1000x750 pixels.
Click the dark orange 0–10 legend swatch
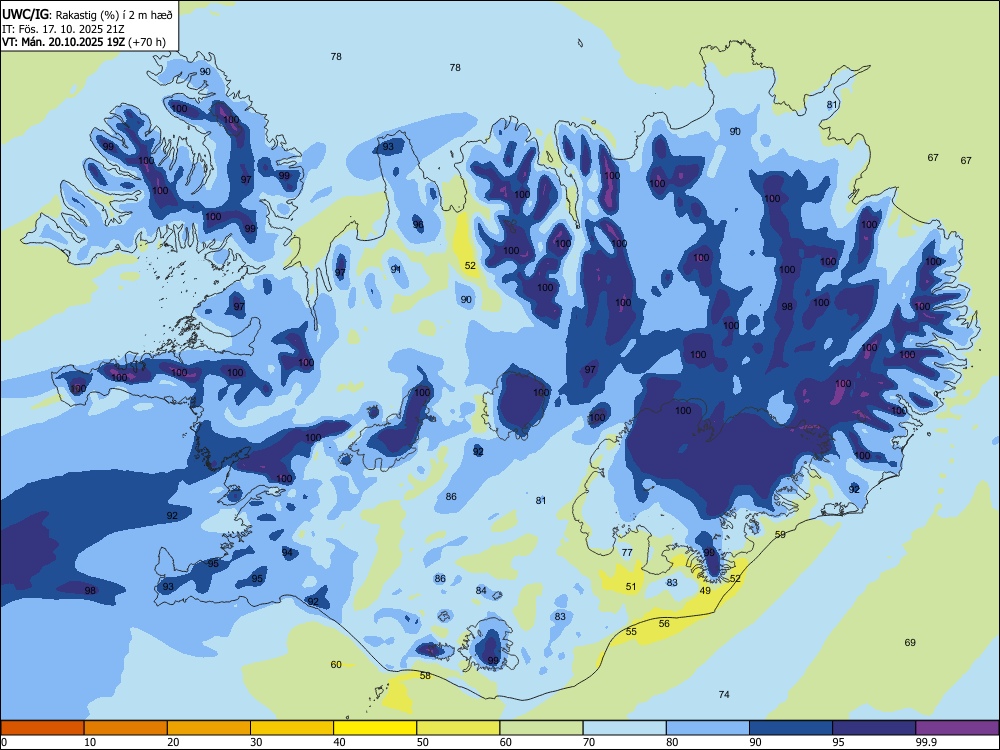coord(42,728)
